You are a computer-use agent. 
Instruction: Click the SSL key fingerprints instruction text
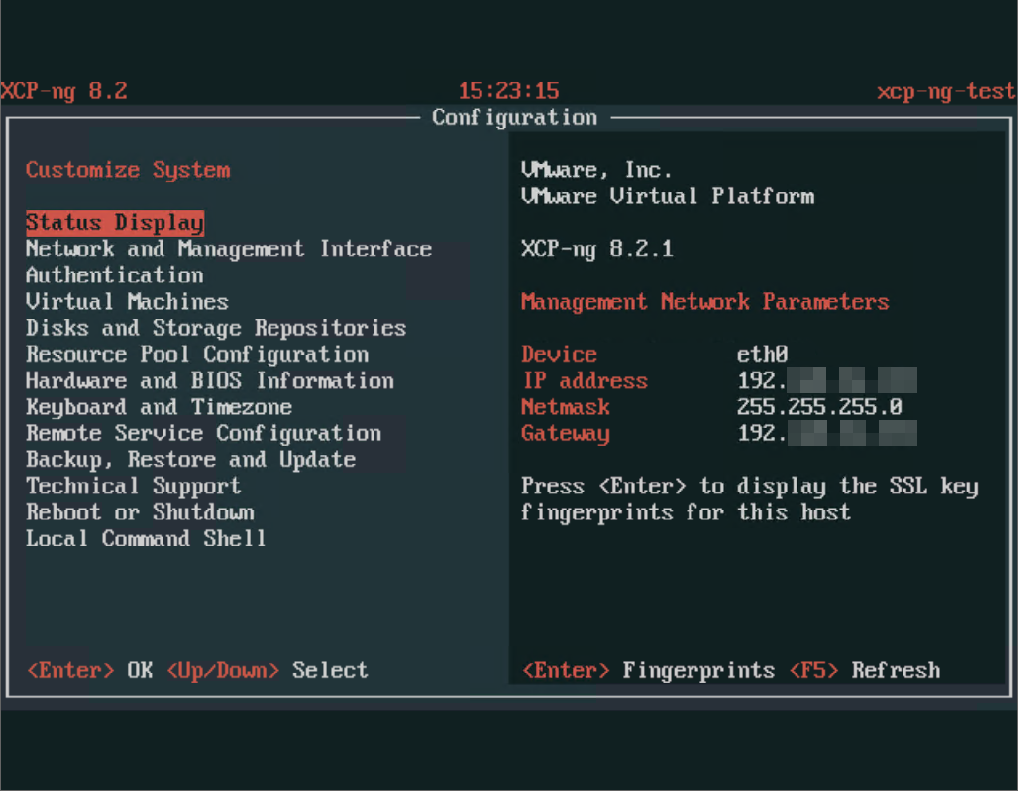(x=750, y=499)
